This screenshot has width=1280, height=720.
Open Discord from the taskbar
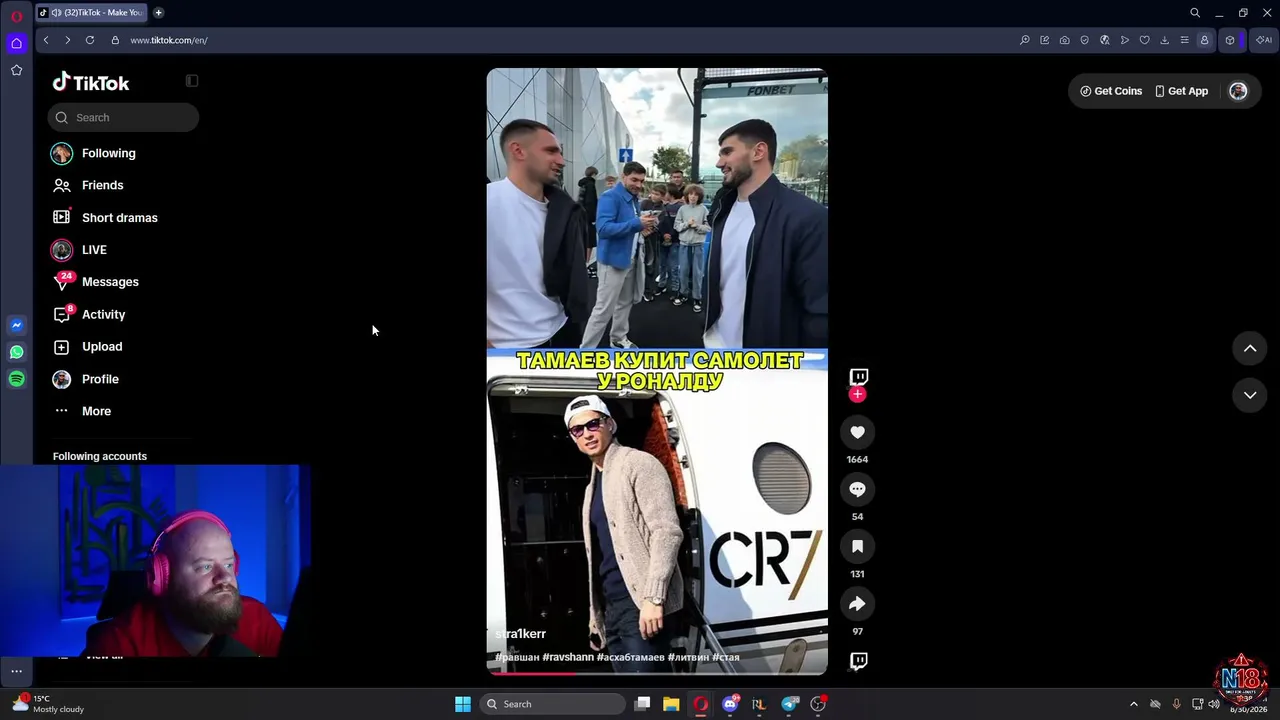click(x=730, y=704)
